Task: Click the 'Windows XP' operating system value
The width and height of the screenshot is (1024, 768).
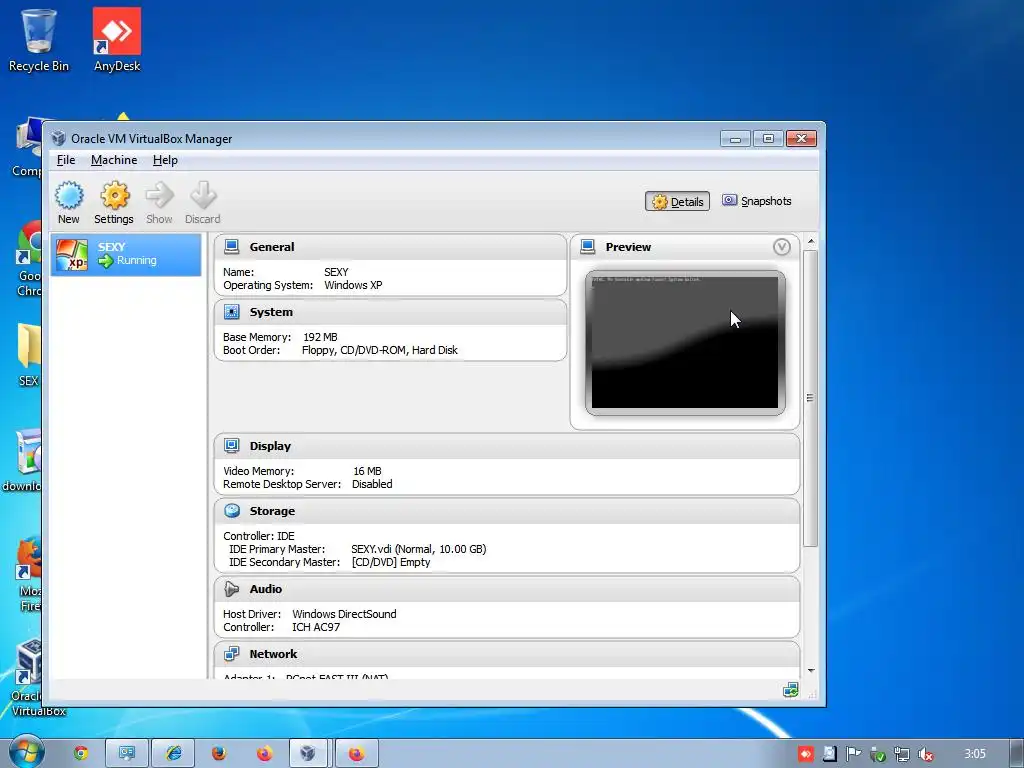Action: click(353, 285)
